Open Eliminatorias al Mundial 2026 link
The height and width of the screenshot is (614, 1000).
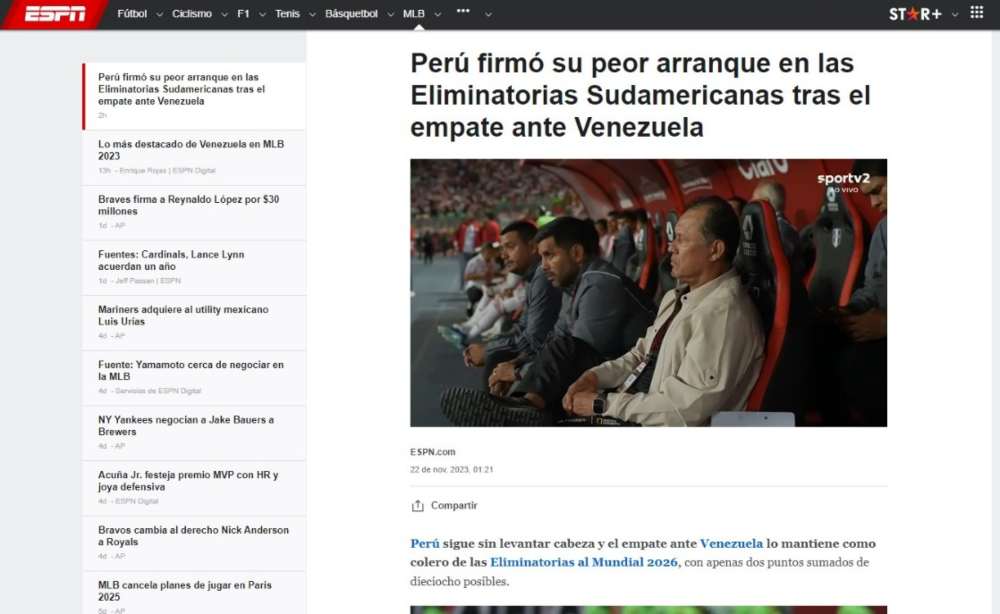[584, 562]
